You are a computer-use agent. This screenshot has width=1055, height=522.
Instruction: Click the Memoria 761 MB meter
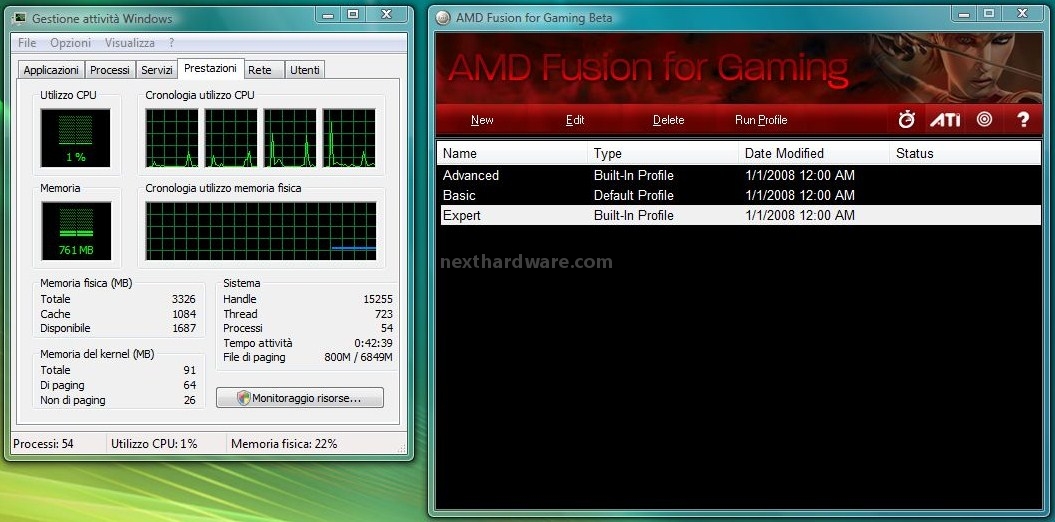point(76,231)
